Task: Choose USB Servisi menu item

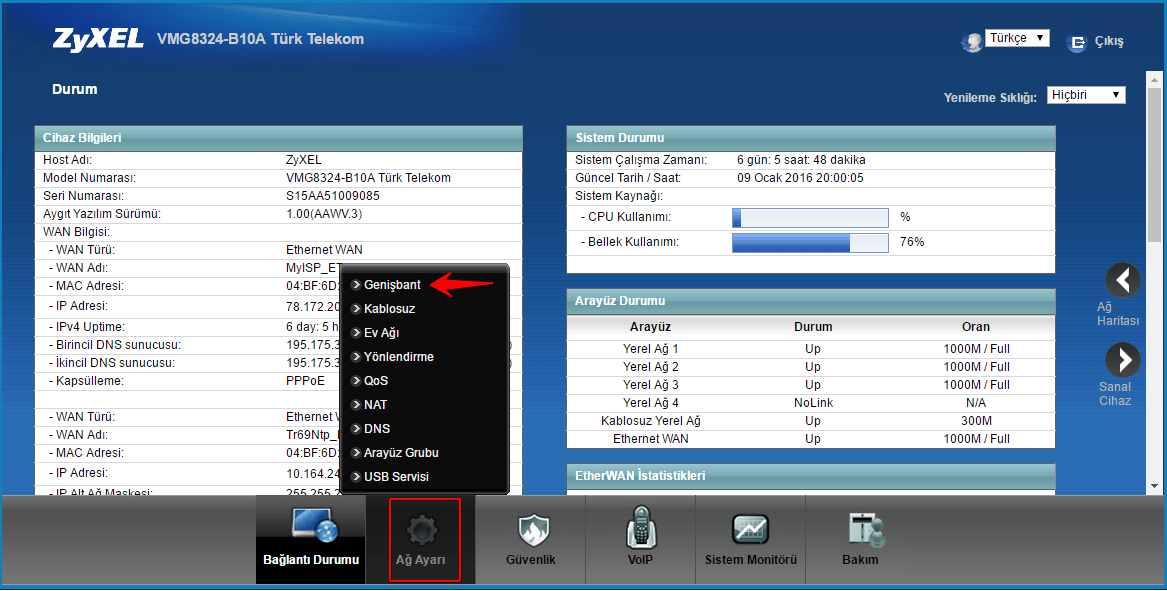Action: pyautogui.click(x=396, y=477)
